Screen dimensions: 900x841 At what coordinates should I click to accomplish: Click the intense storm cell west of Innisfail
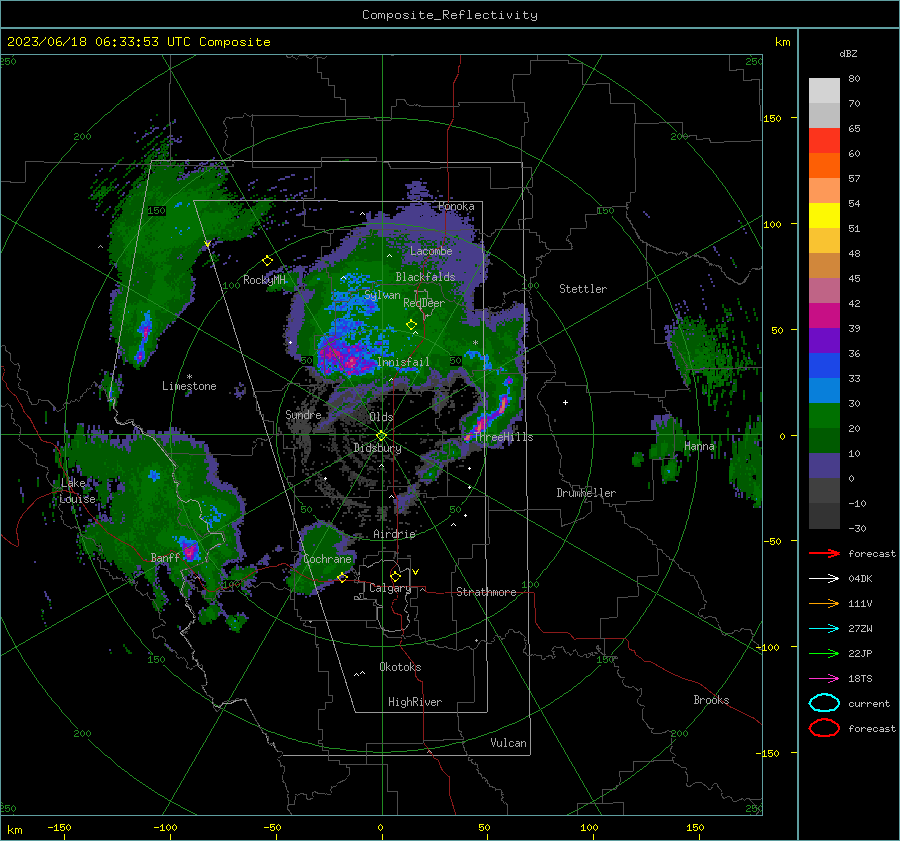point(346,358)
